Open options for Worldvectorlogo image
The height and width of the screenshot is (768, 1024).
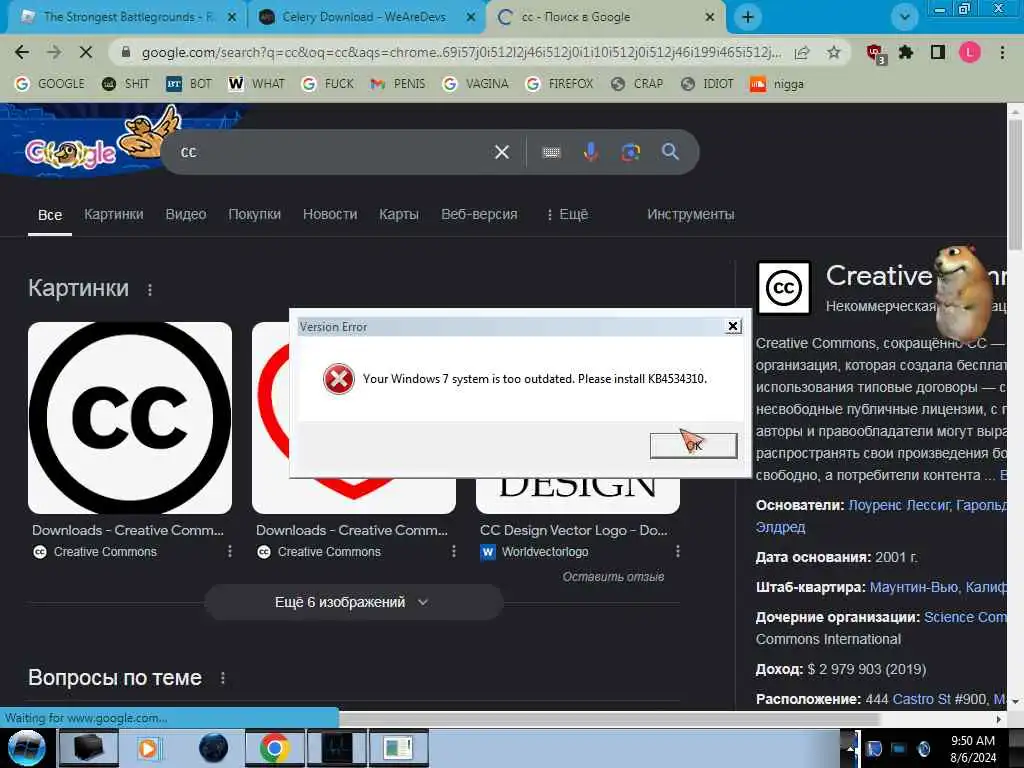[x=677, y=552]
